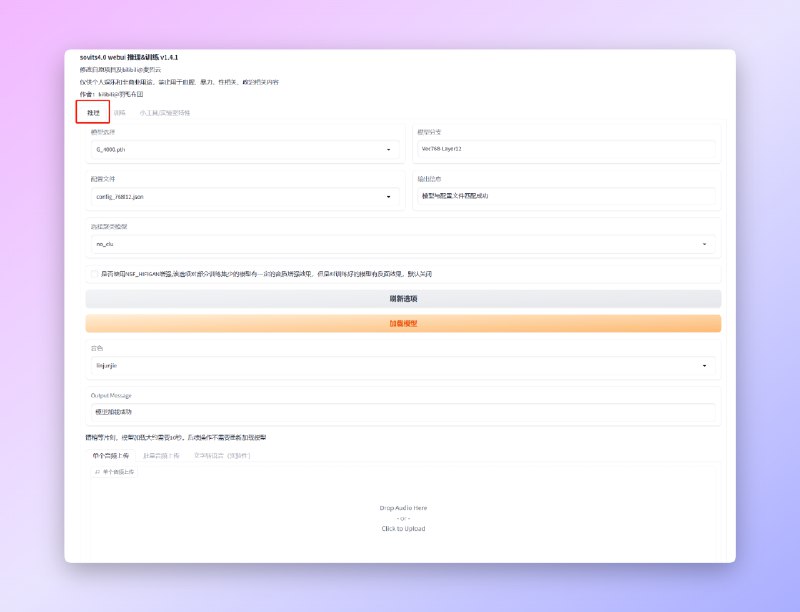Screen dimensions: 800x612
Task: Switch to the 批量音频上传 sub-tab
Action: pos(162,455)
